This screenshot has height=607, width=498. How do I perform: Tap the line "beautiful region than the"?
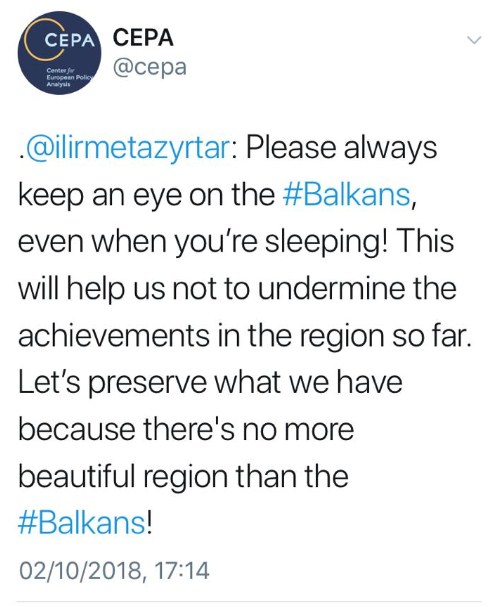[x=183, y=477]
